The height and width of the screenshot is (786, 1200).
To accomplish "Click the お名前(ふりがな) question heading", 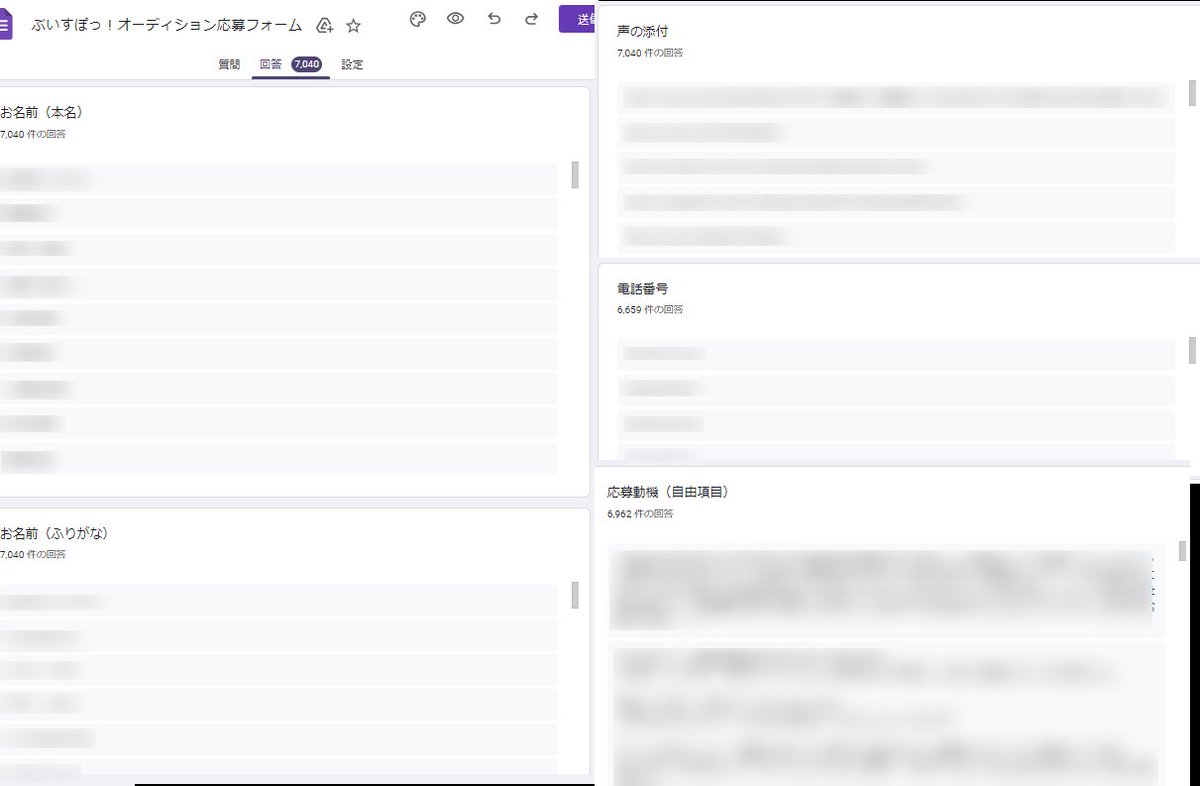I will 54,533.
